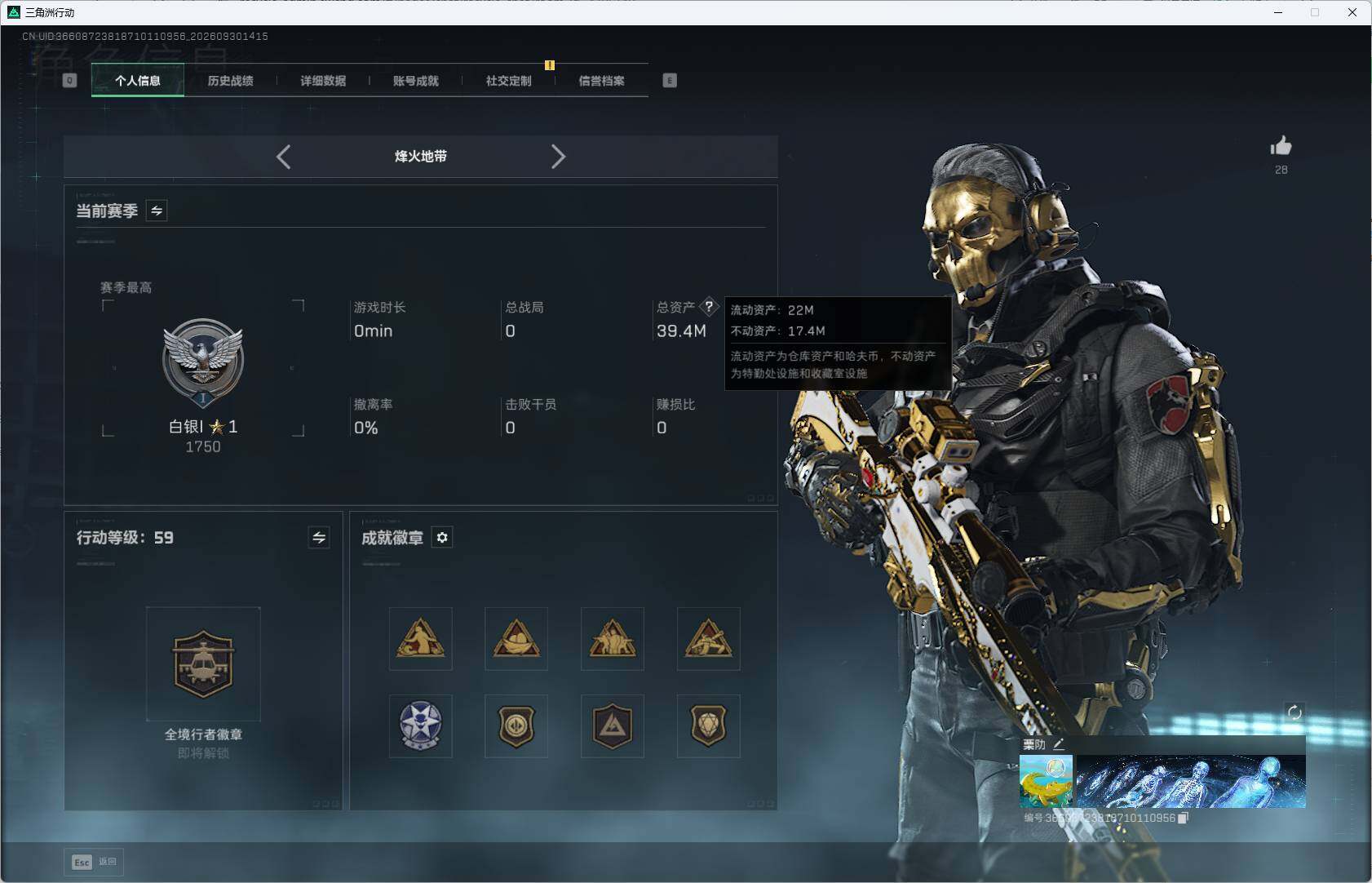Give a thumbs-up like to the profile
This screenshot has width=1372, height=883.
pyautogui.click(x=1281, y=146)
